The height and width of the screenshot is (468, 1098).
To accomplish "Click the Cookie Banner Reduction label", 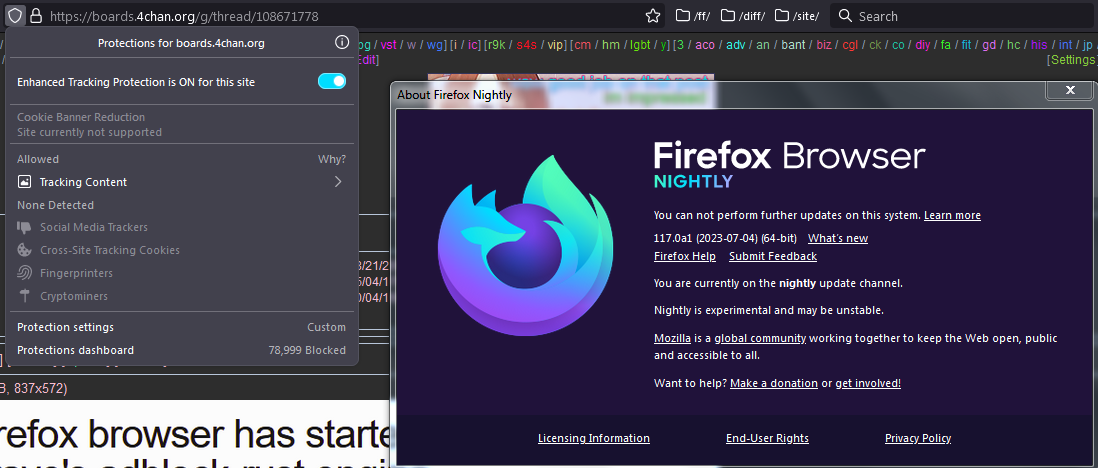I will point(81,117).
